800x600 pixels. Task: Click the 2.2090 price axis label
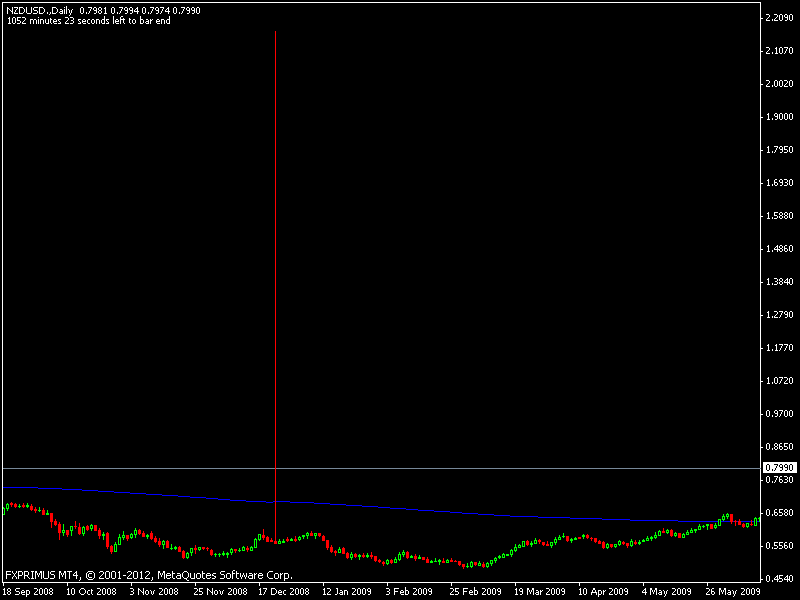[778, 18]
